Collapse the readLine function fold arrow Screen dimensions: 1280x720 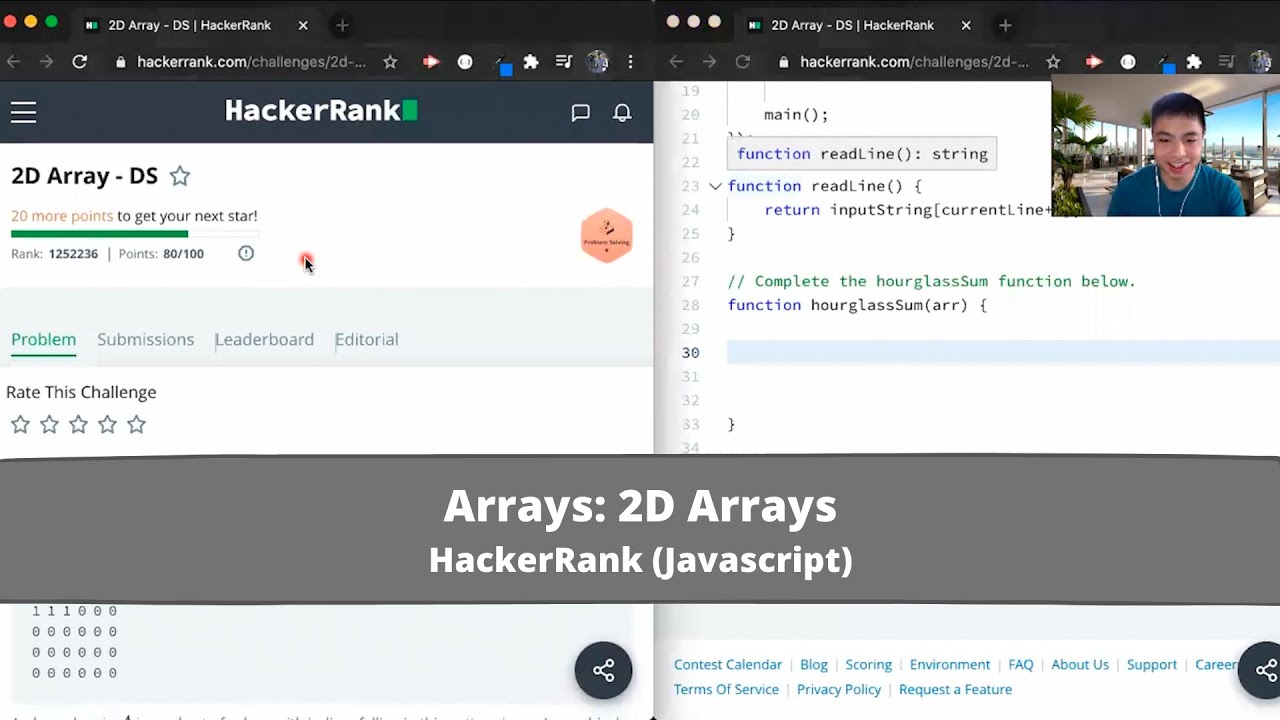point(715,186)
